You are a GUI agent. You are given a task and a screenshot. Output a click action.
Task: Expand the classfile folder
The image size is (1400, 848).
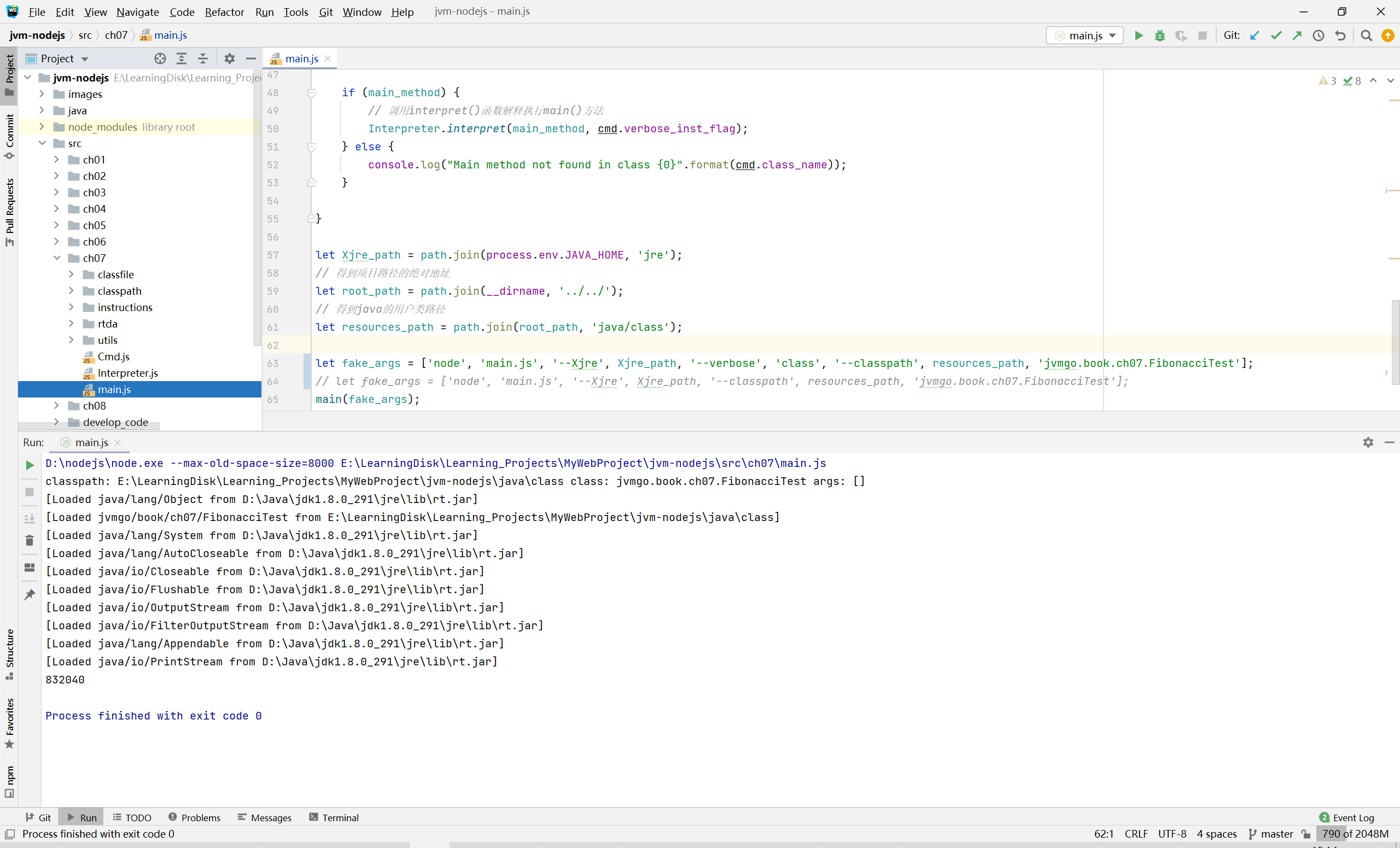(x=71, y=274)
